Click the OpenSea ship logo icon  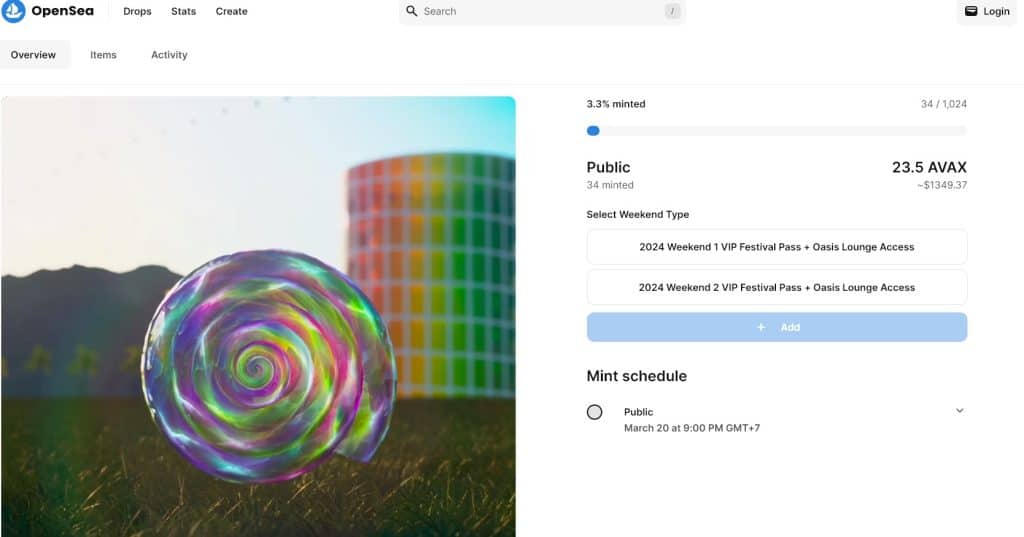tap(13, 10)
